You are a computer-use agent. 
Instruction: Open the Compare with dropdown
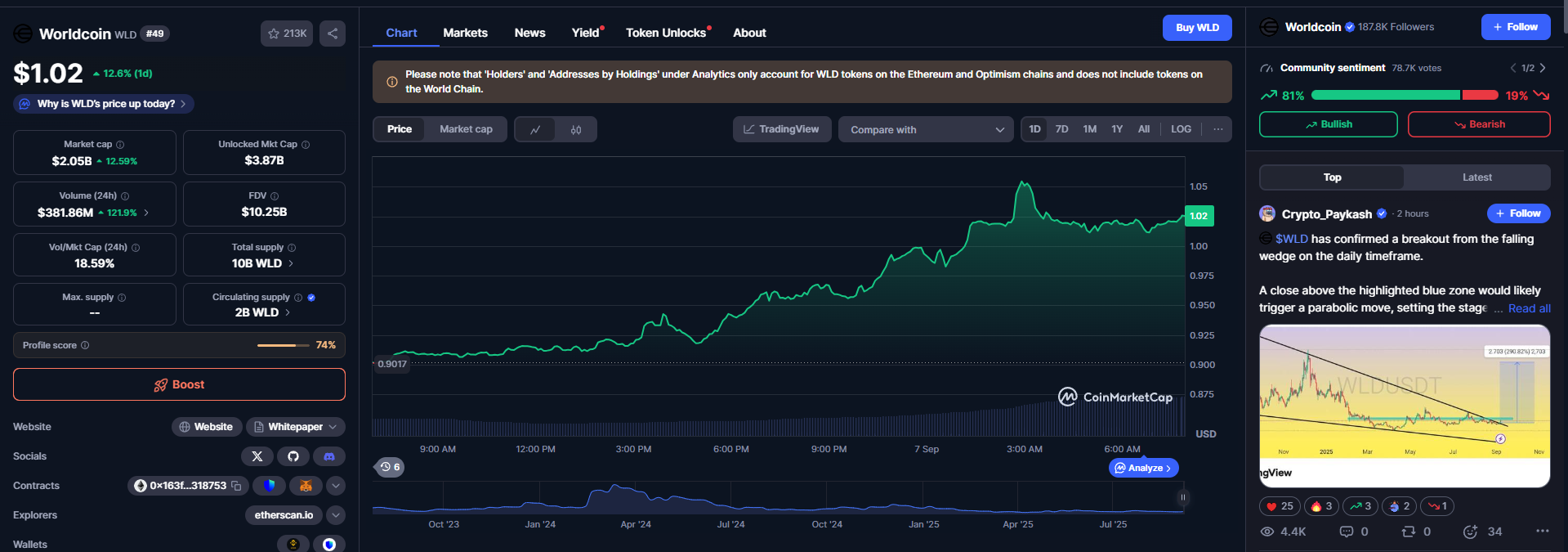point(926,129)
